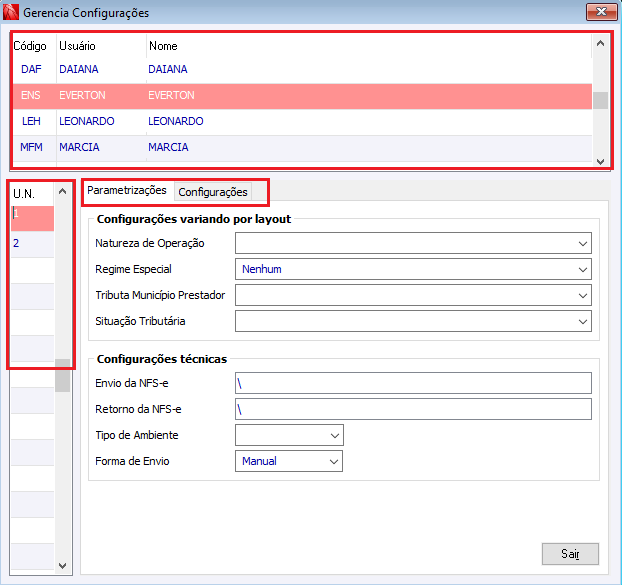Select U.N. entry 2
622x585 pixels.
pos(32,244)
